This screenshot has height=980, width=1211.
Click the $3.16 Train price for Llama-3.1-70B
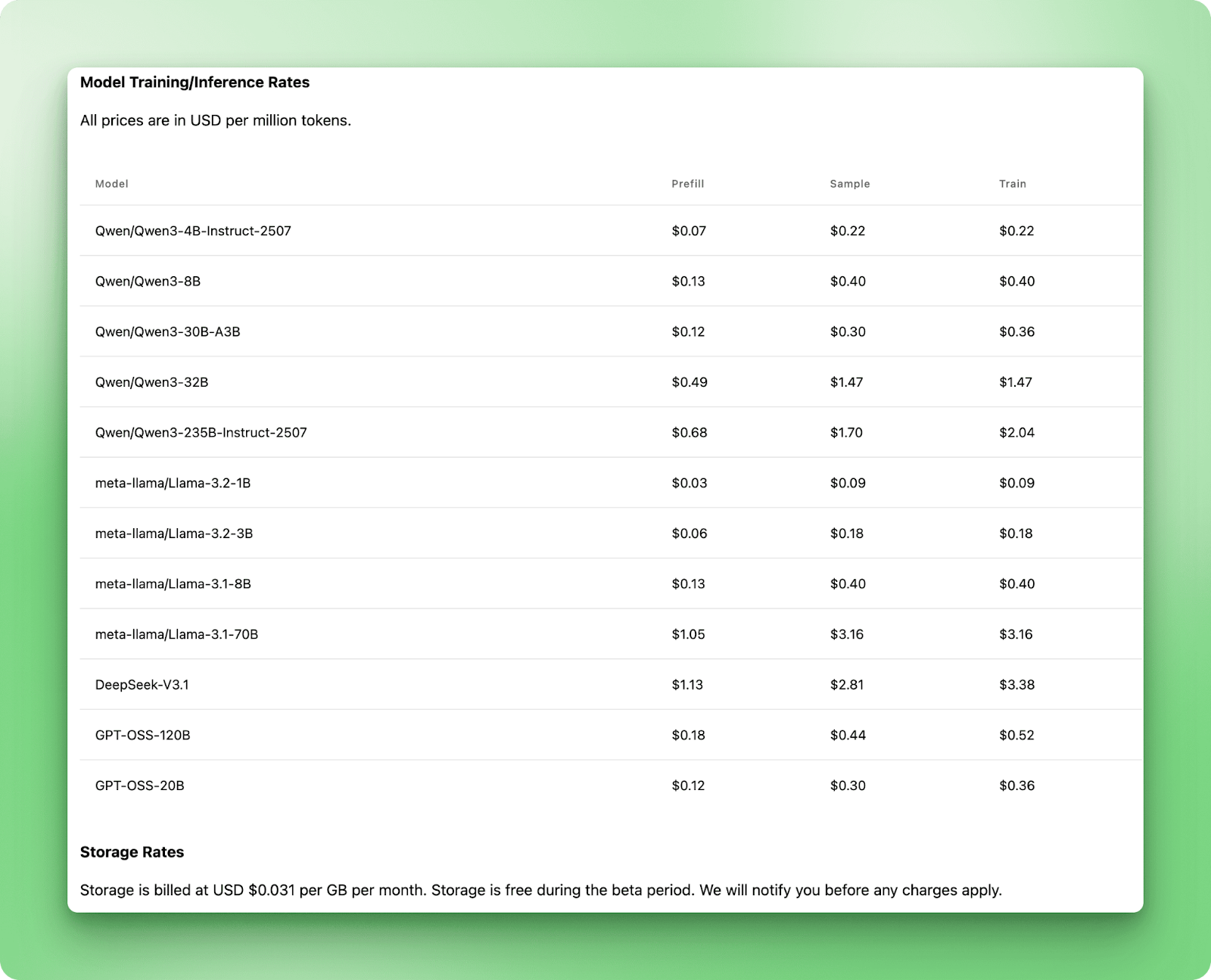click(x=1016, y=634)
